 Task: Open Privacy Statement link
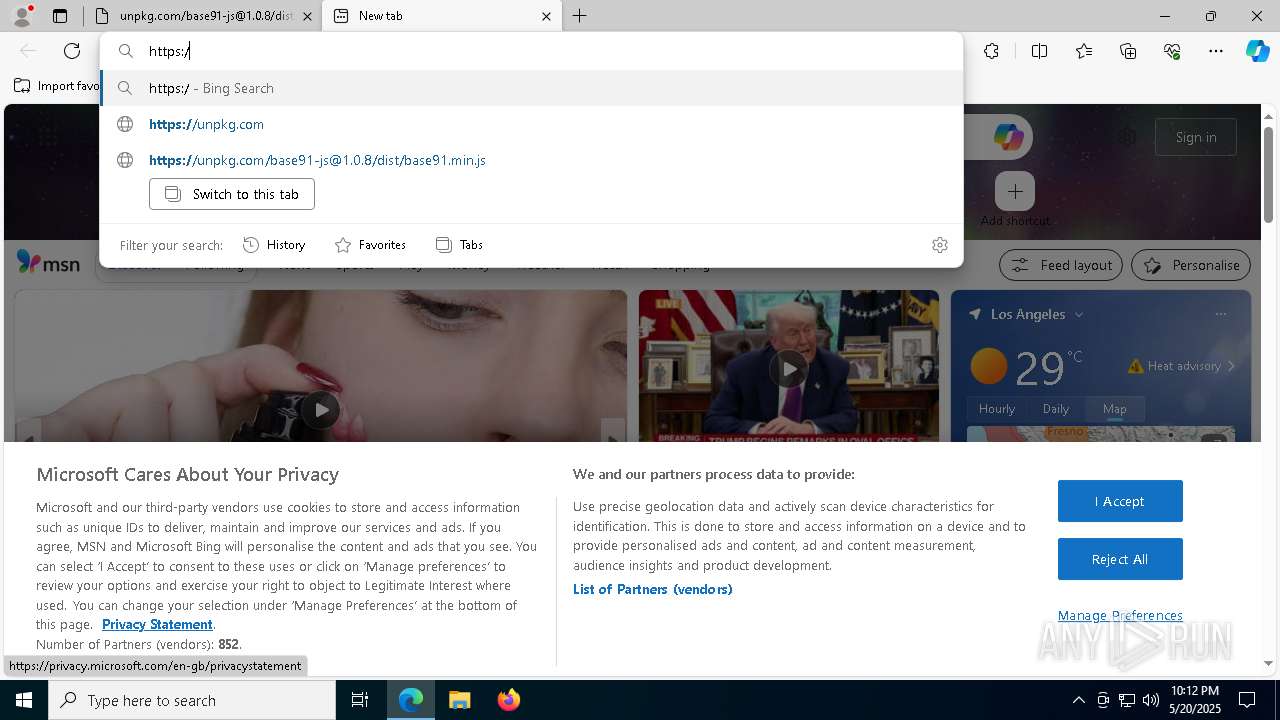[x=157, y=625]
